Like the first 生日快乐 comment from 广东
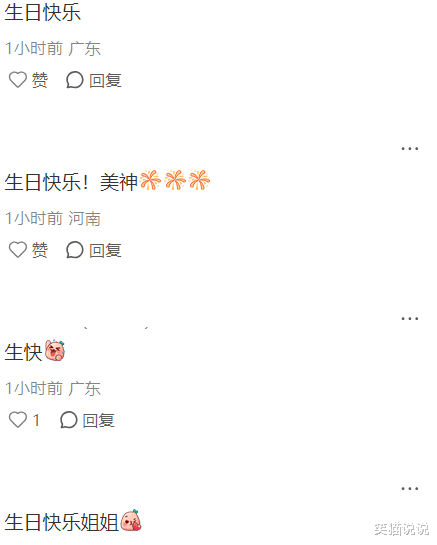Image resolution: width=437 pixels, height=545 pixels. pos(18,80)
